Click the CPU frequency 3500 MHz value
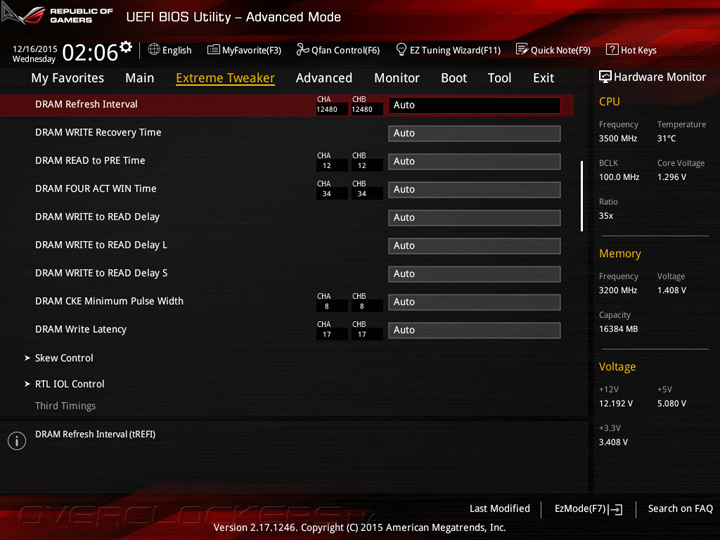 pyautogui.click(x=618, y=138)
